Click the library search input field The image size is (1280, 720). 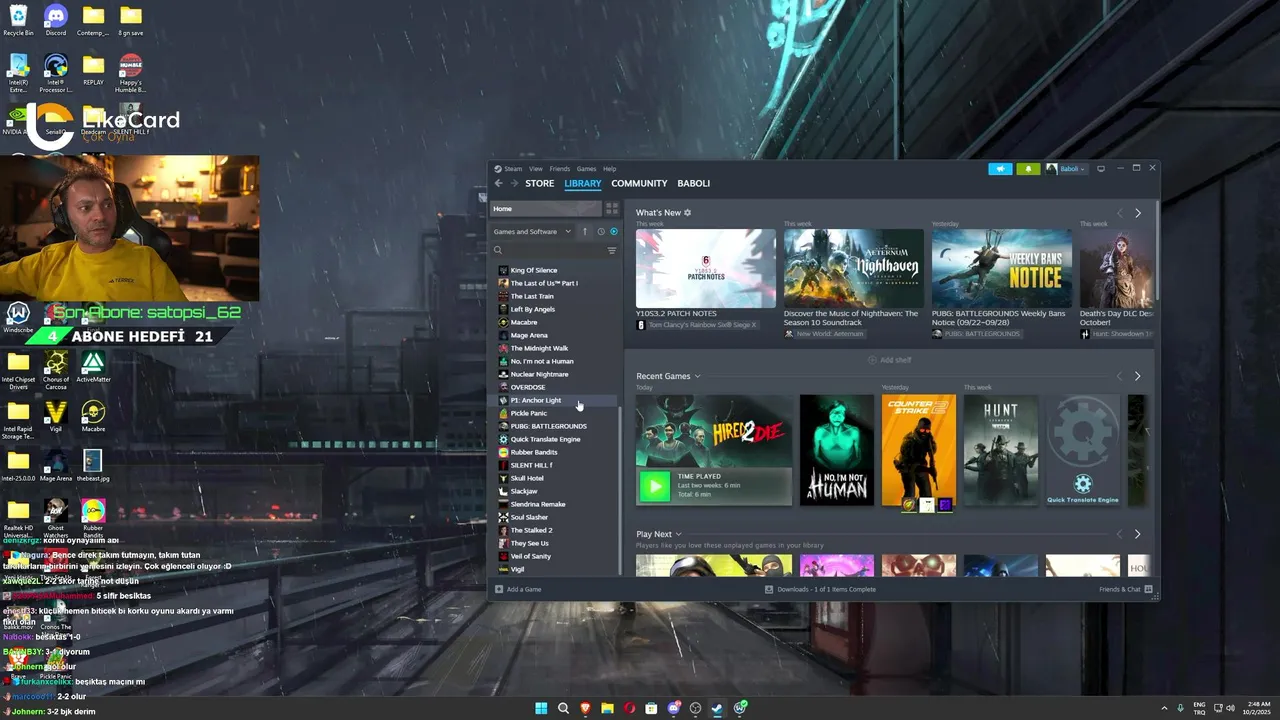point(555,251)
